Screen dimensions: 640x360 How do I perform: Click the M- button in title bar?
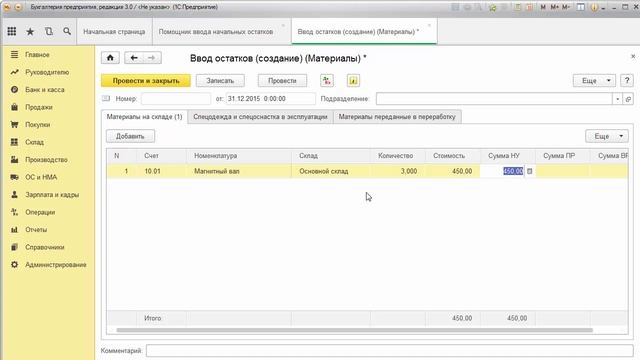566,7
